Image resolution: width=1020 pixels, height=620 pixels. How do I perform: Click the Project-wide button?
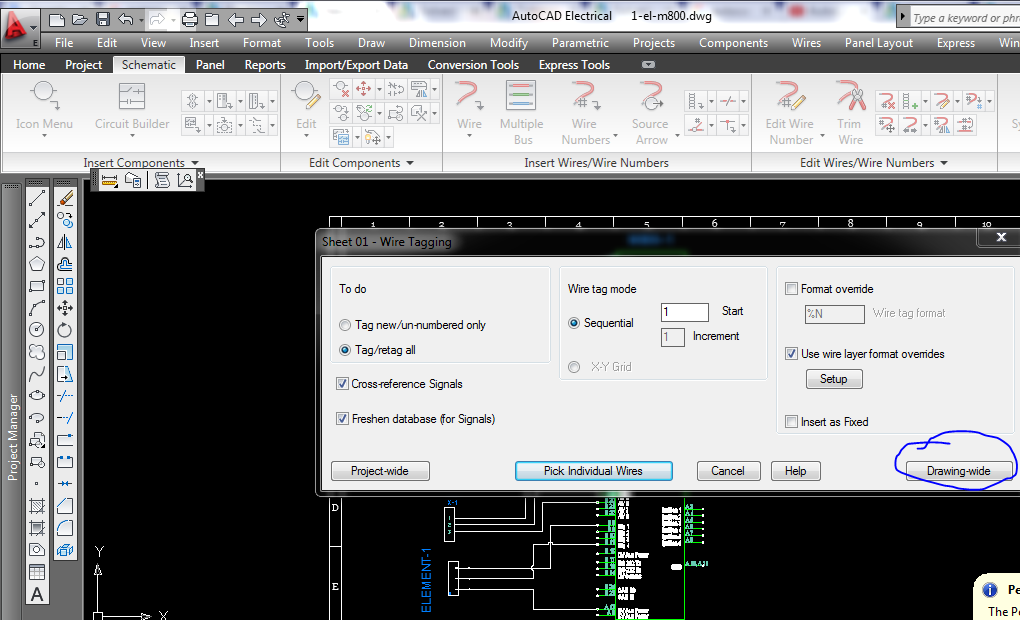[x=380, y=471]
